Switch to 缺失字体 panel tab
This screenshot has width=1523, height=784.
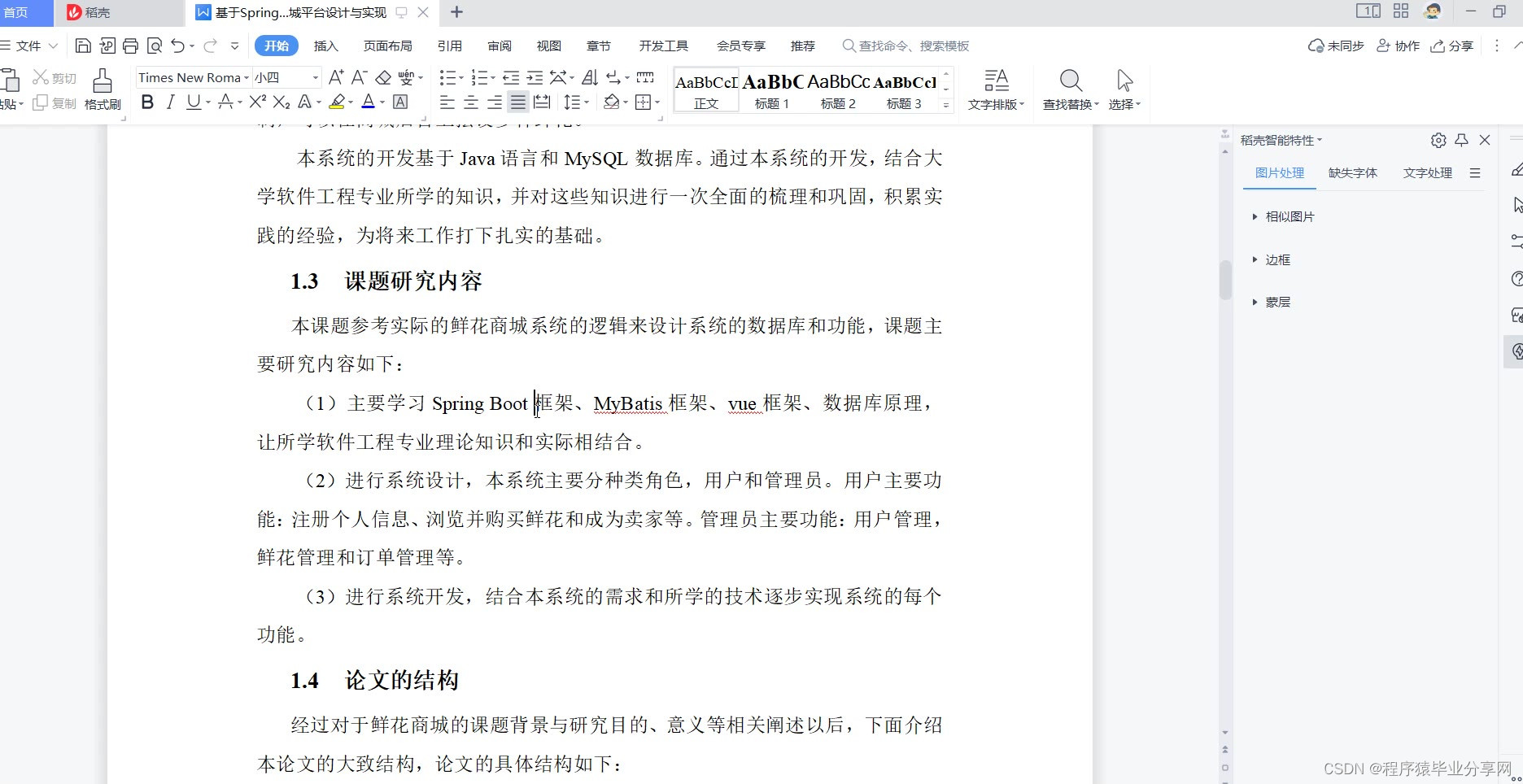pyautogui.click(x=1353, y=172)
